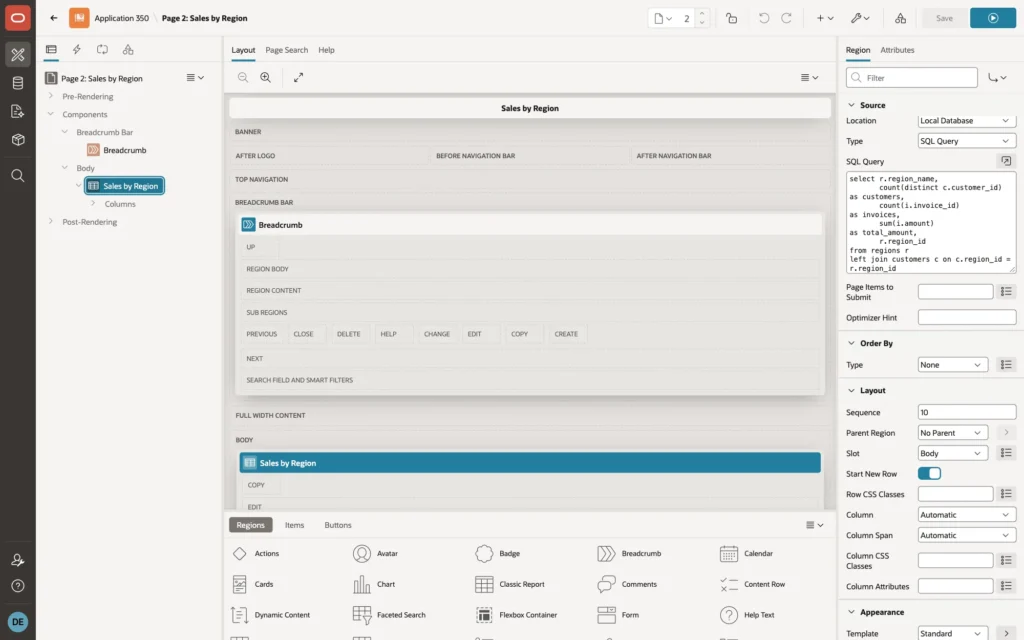Open Gallery cube icon in sidebar
Viewport: 1024px width, 640px height.
(18, 140)
